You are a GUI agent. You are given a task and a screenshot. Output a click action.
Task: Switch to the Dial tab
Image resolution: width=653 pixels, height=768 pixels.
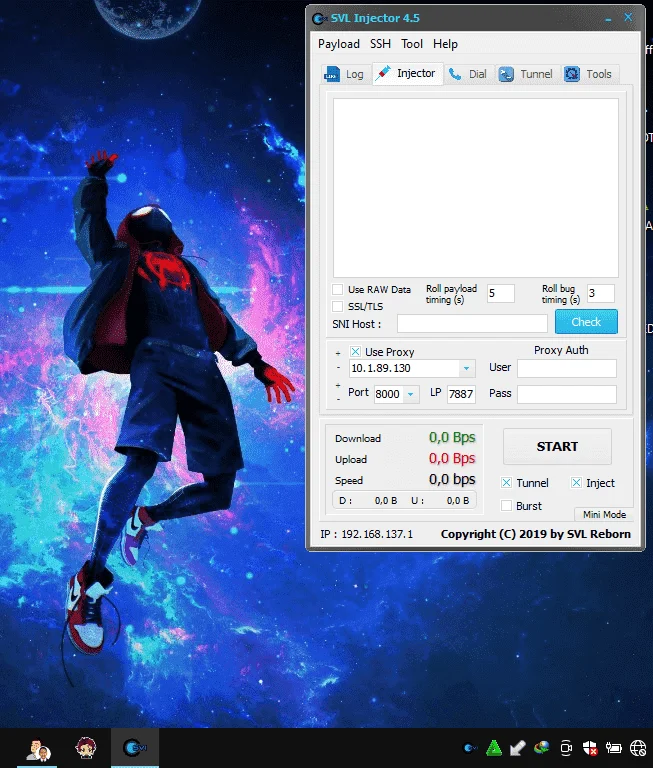(x=468, y=74)
